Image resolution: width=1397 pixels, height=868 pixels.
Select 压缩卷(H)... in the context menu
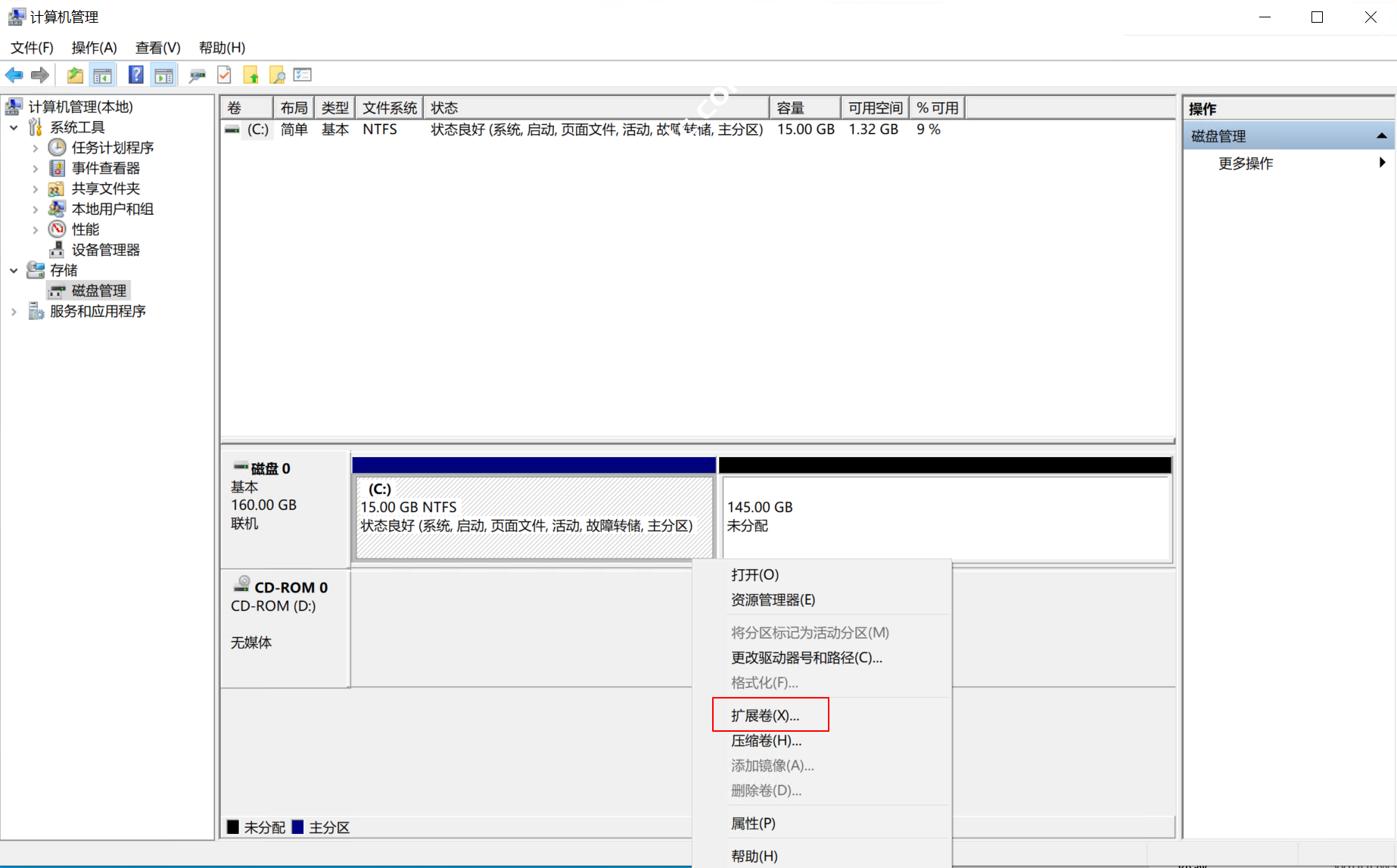click(766, 740)
